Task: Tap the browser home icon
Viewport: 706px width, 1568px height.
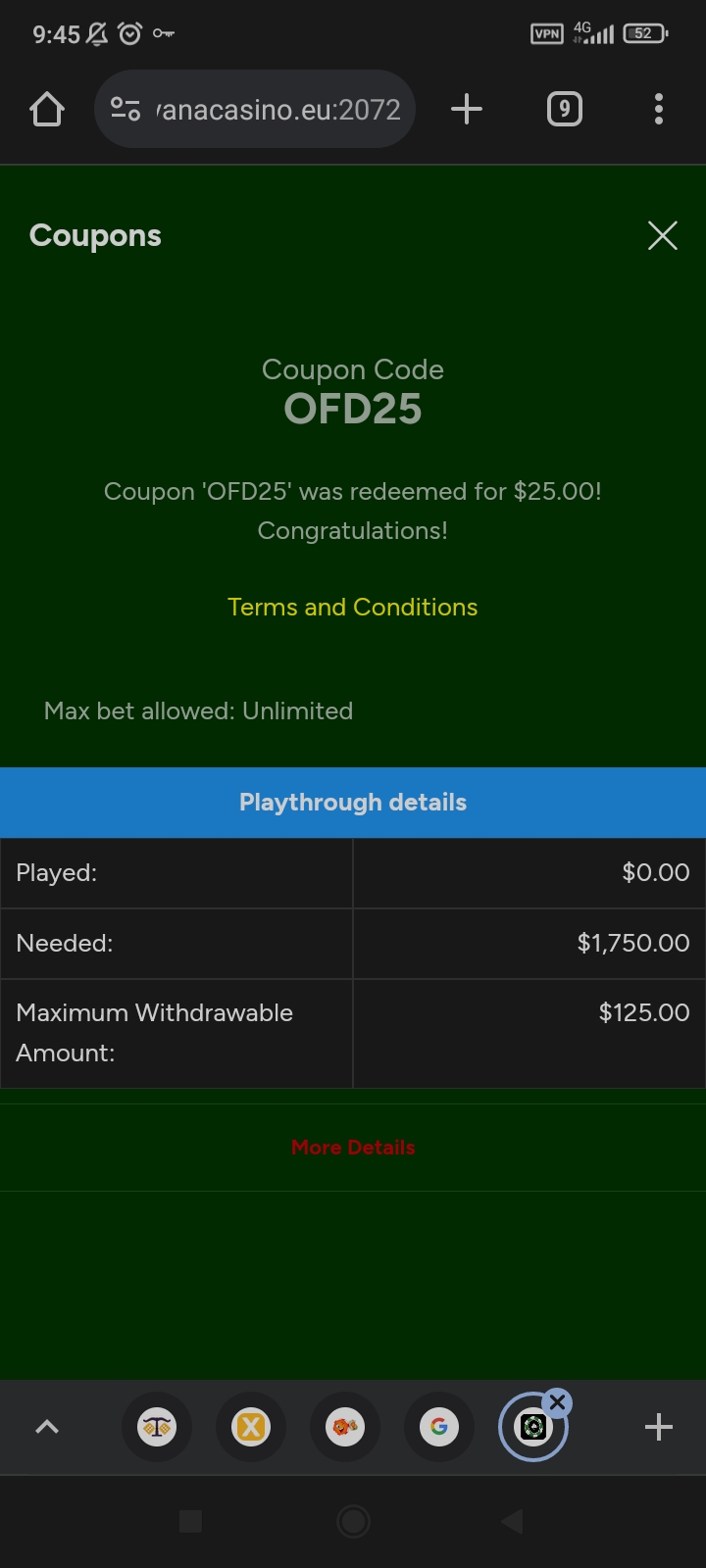Action: [47, 110]
